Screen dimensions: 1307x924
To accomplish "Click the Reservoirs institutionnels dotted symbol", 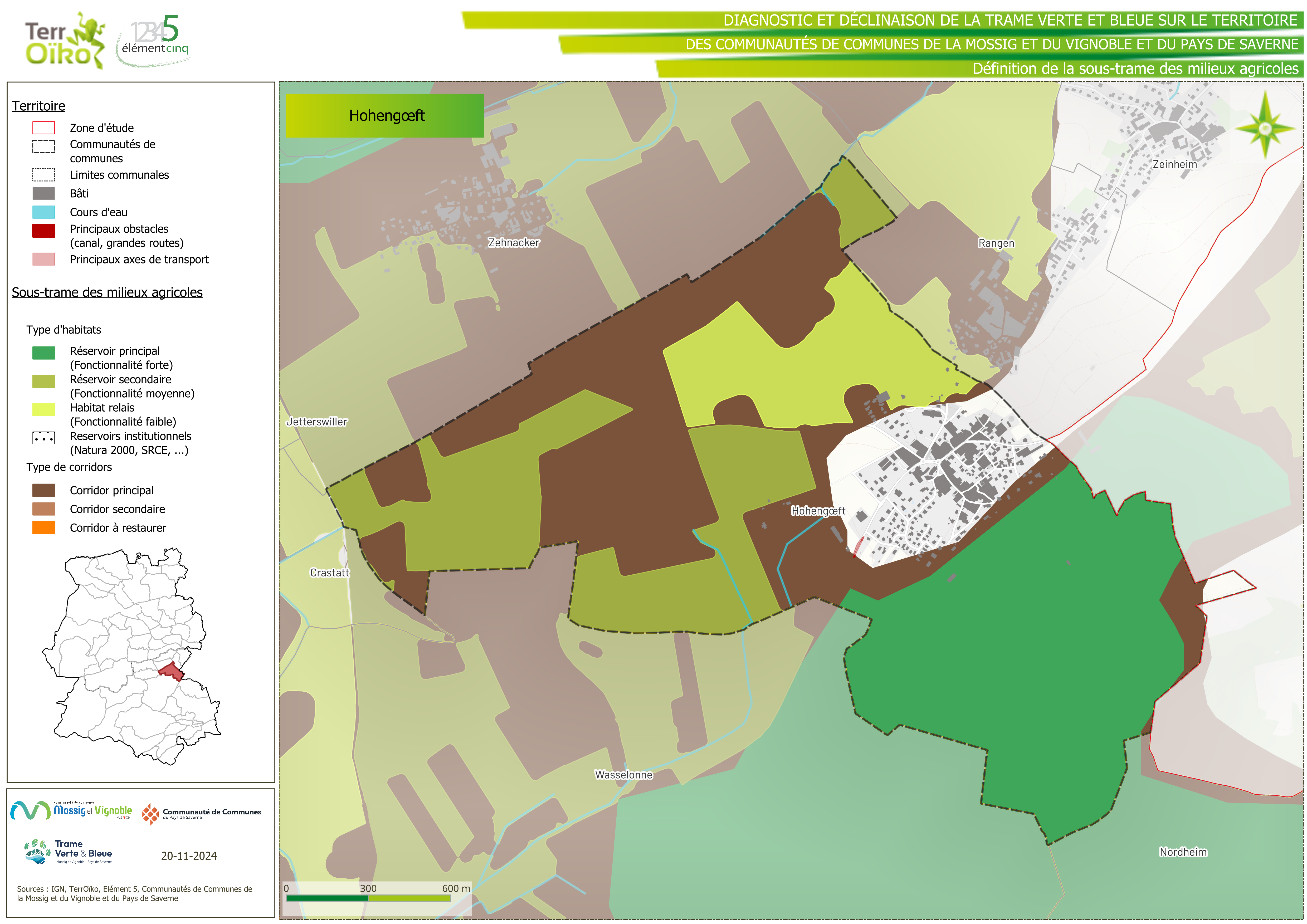I will (44, 438).
